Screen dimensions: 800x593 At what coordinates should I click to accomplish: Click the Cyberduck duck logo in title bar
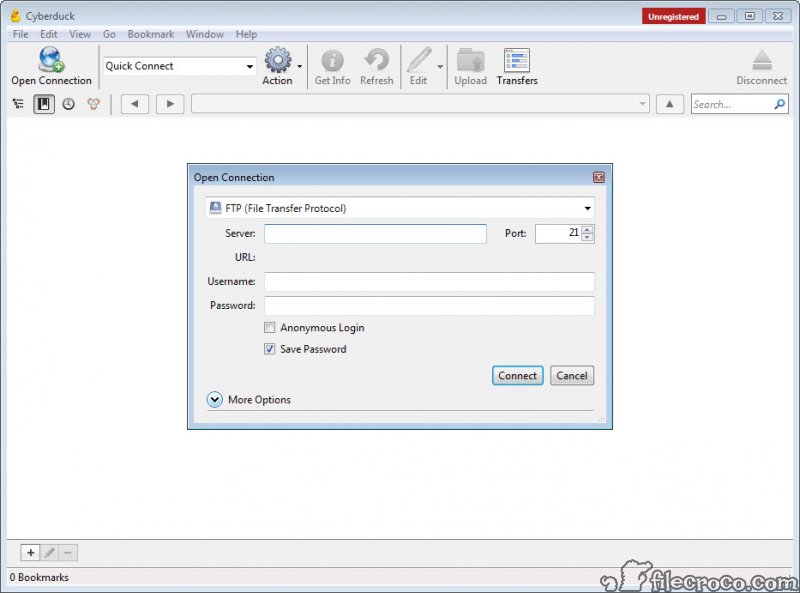point(16,16)
